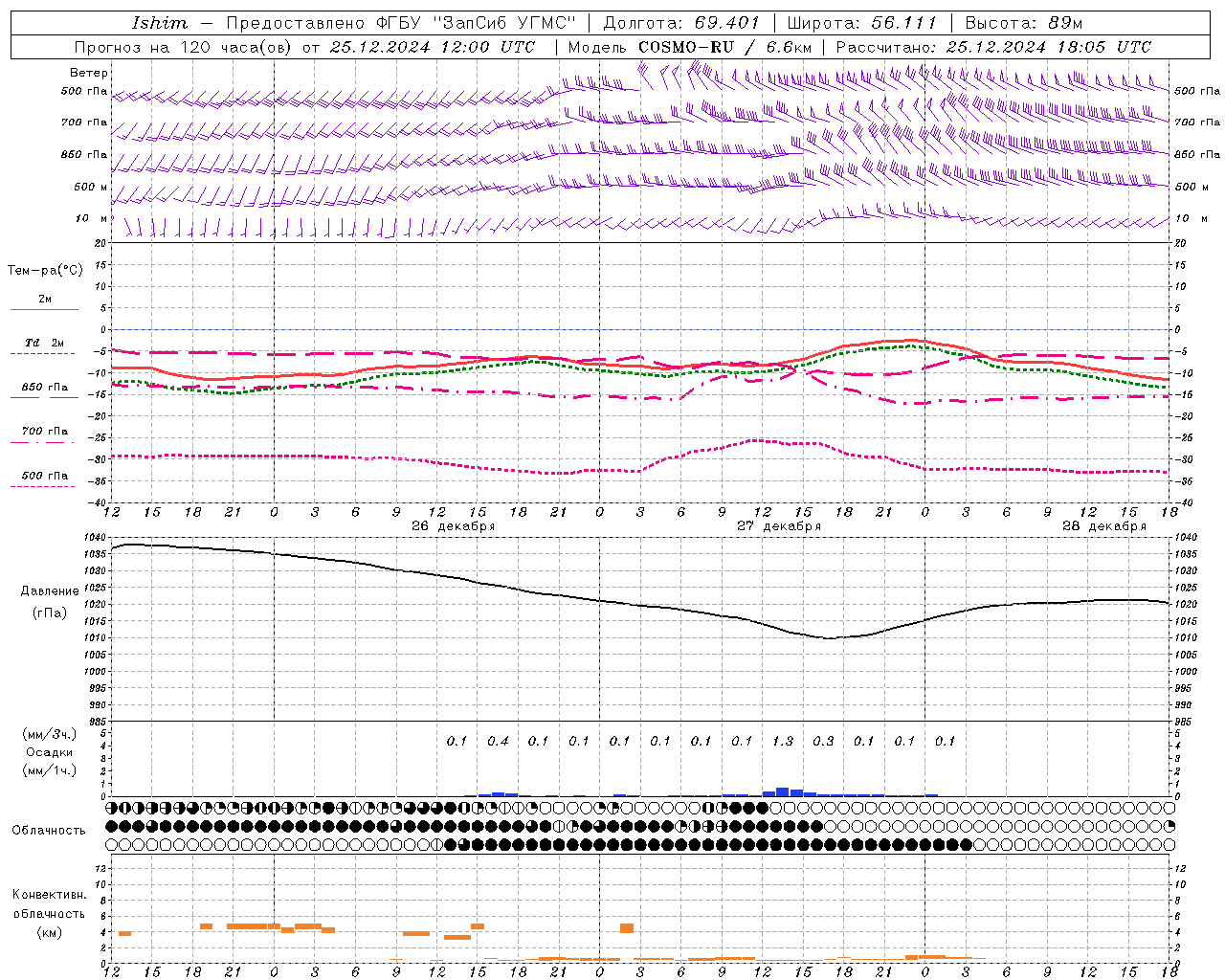The width and height of the screenshot is (1225, 980).
Task: Click the "27 декабря" date label
Action: (x=779, y=526)
